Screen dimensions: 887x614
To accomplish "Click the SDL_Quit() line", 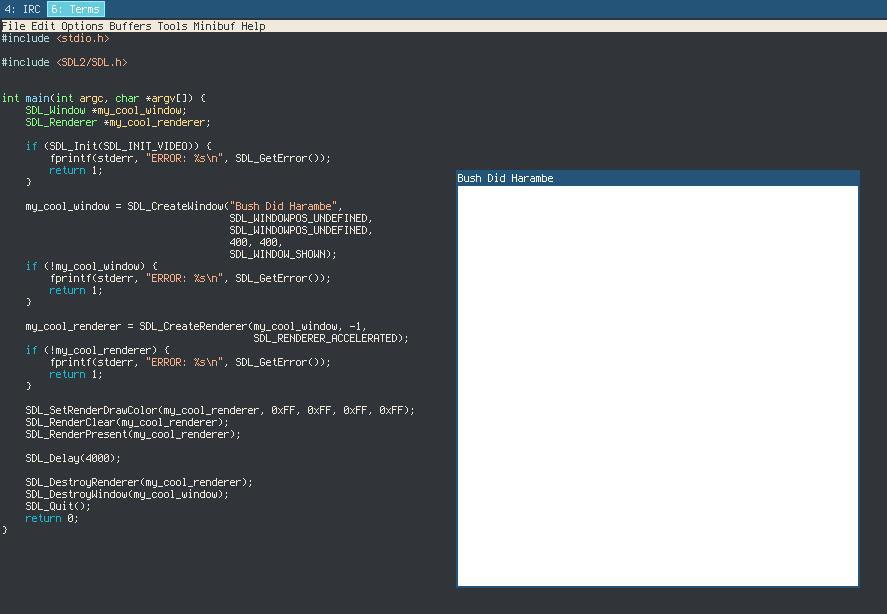I will pos(58,506).
